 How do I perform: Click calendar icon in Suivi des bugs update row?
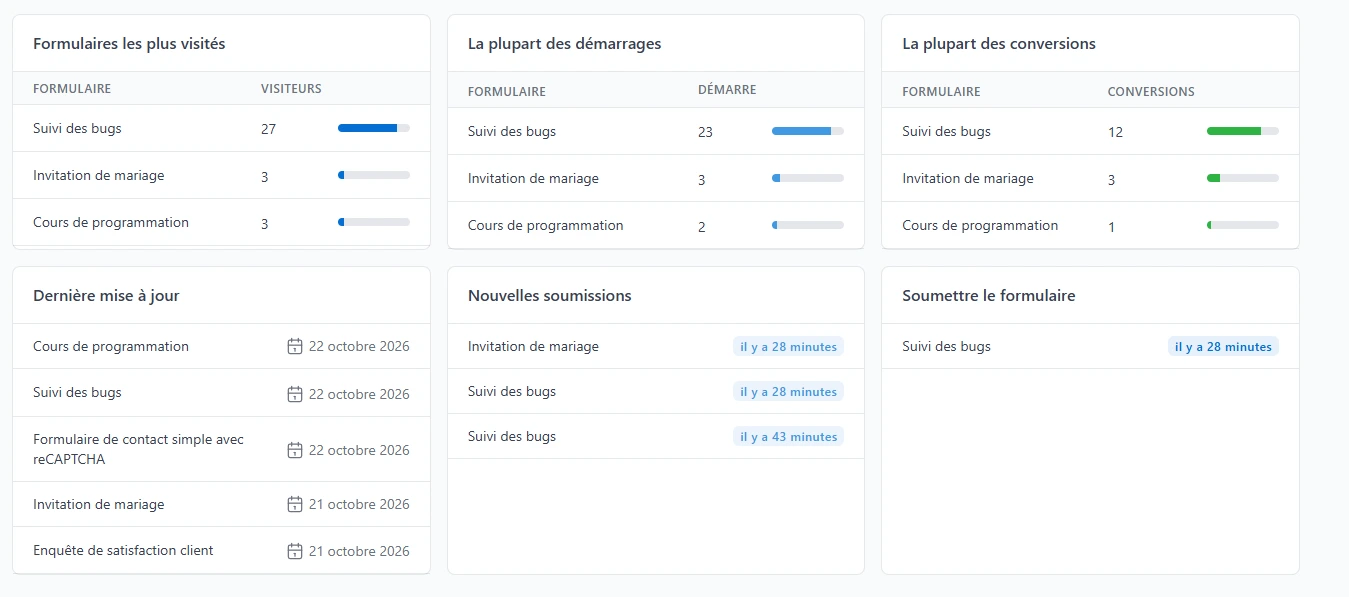295,394
